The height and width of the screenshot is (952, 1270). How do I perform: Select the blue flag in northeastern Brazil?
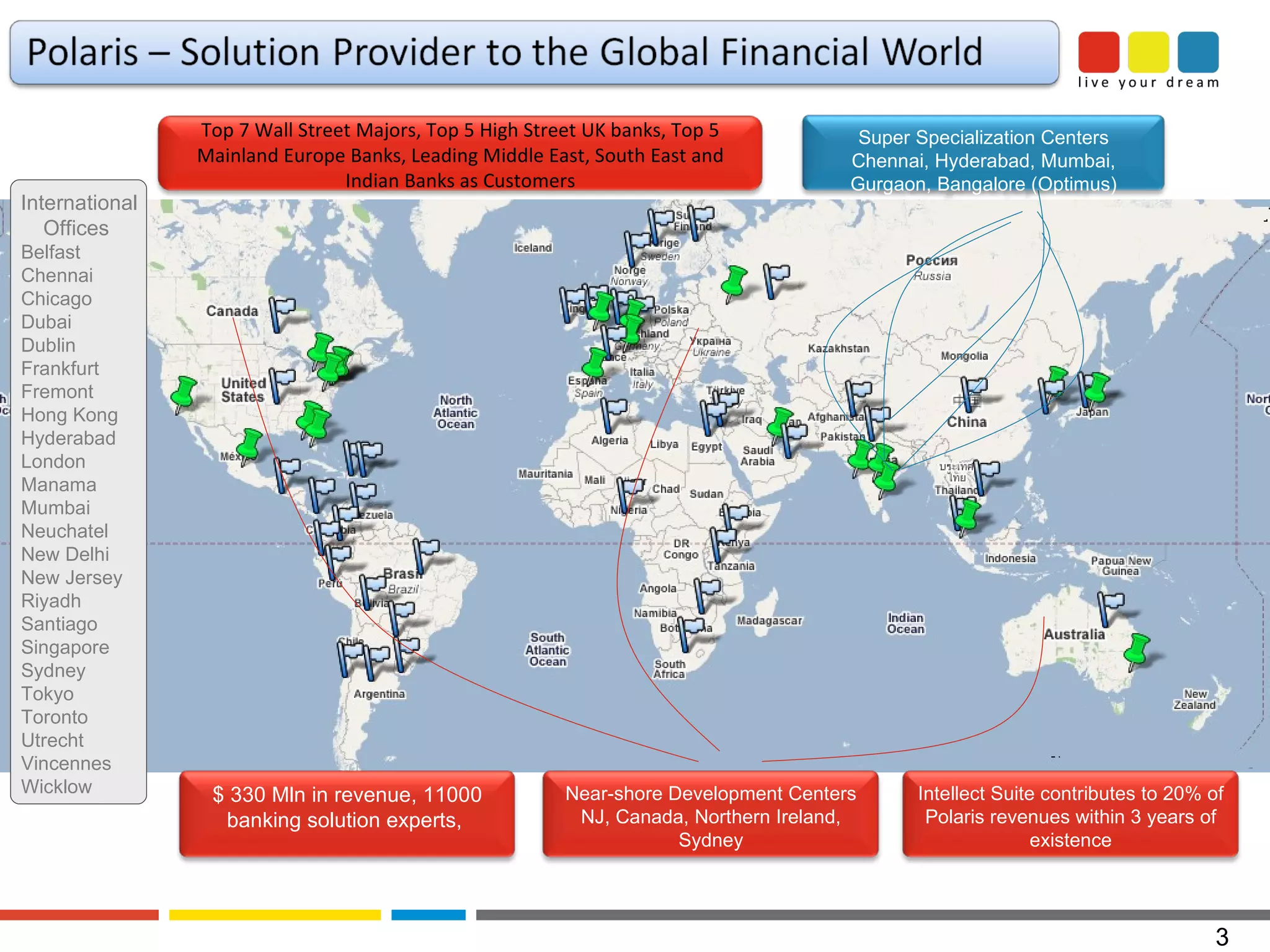425,555
